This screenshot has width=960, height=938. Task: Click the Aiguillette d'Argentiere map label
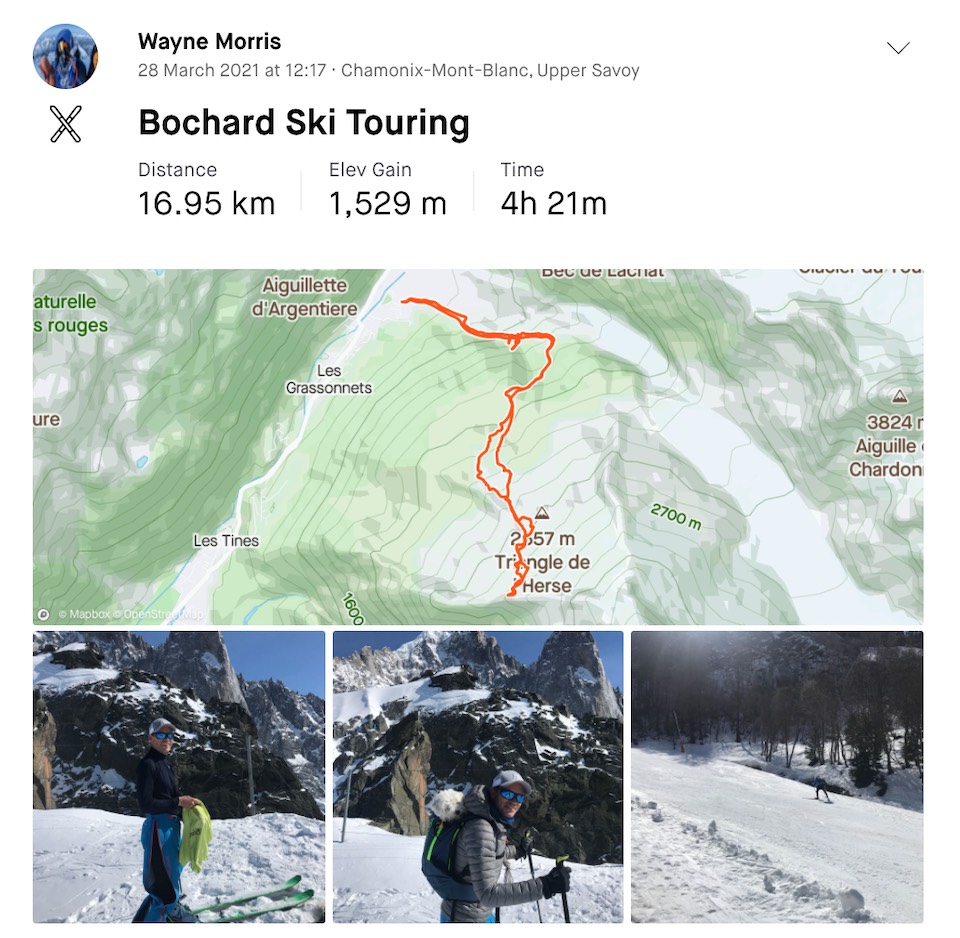pyautogui.click(x=304, y=297)
